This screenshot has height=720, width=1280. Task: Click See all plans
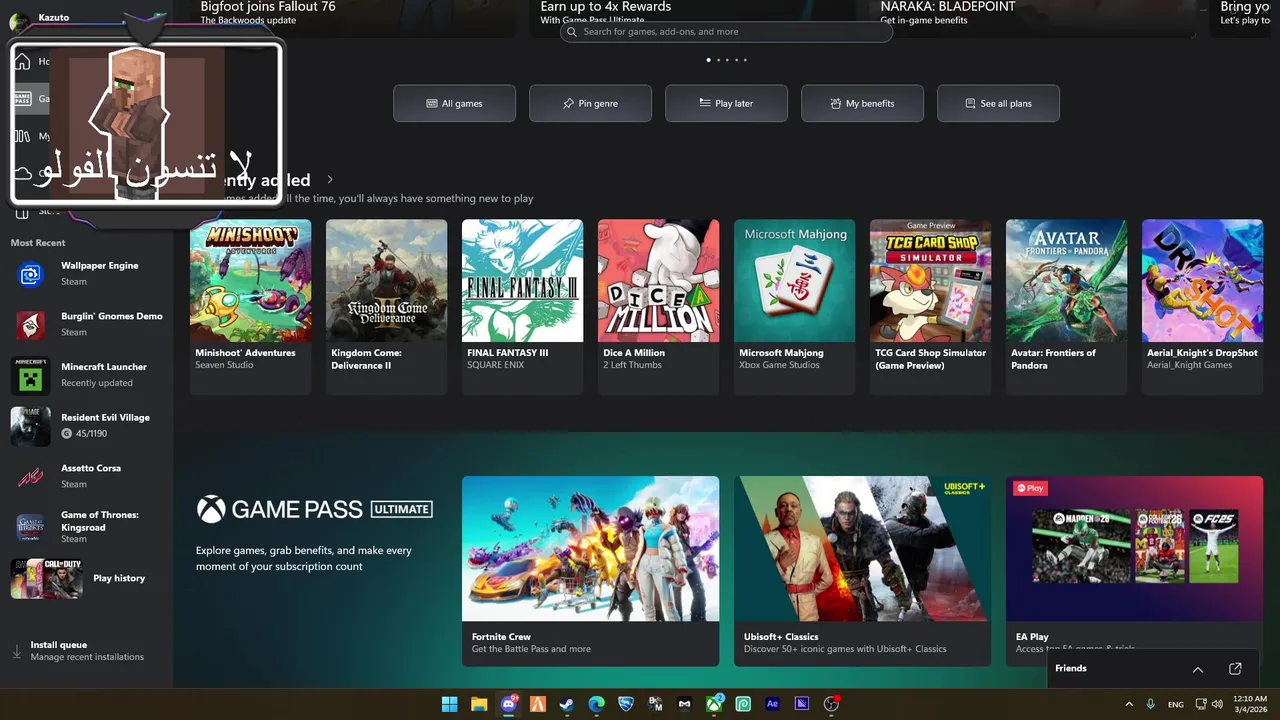click(x=998, y=103)
